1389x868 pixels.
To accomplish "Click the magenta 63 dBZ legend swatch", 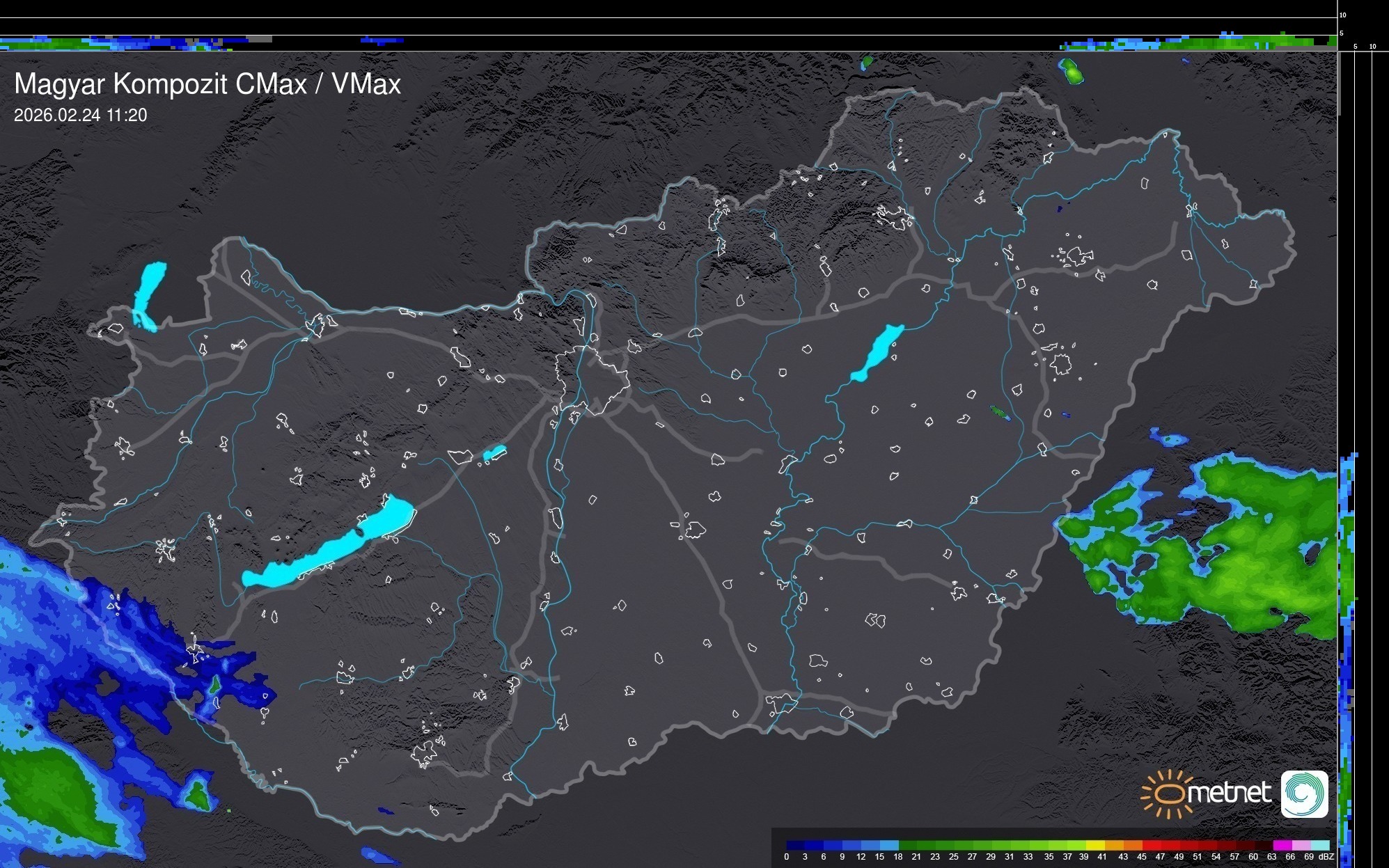I will click(x=1281, y=845).
